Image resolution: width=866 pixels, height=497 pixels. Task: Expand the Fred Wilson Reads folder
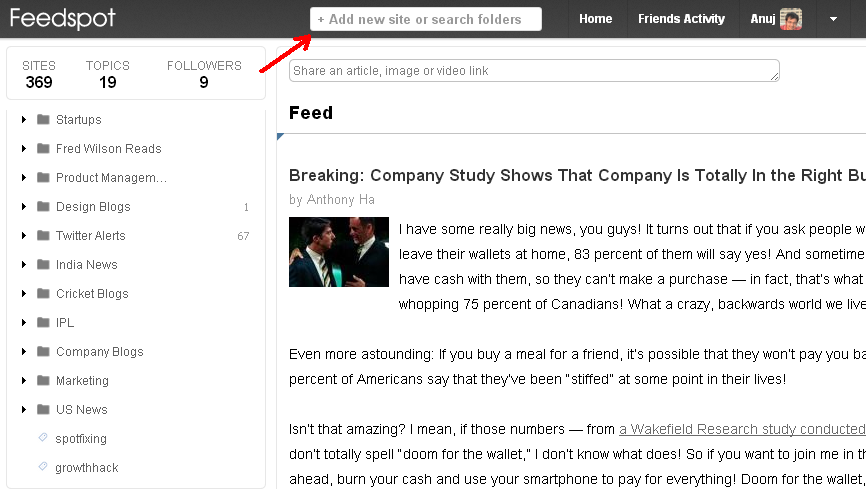pos(24,149)
